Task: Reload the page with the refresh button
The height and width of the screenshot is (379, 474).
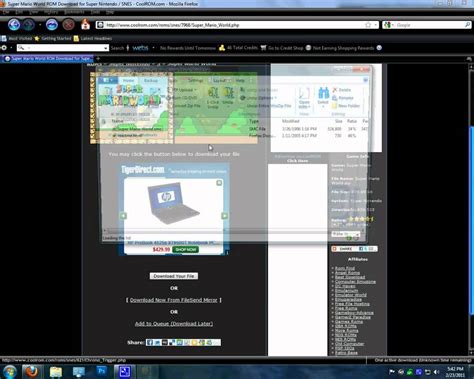Action: tap(52, 25)
